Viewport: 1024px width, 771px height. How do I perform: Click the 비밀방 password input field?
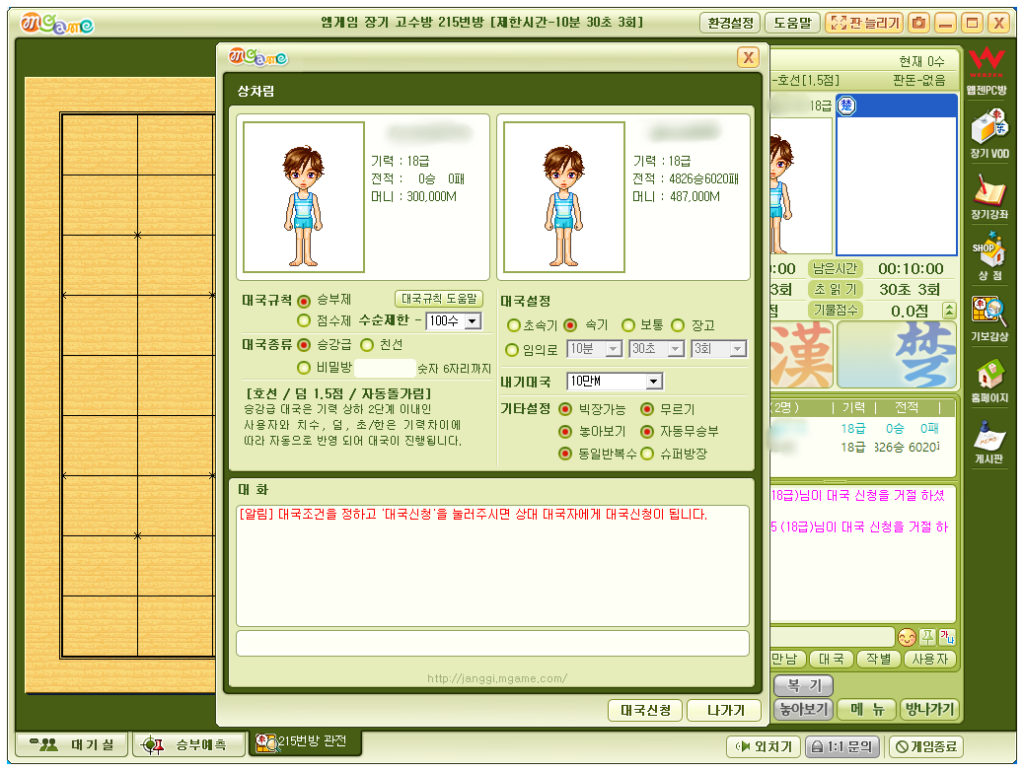point(385,368)
